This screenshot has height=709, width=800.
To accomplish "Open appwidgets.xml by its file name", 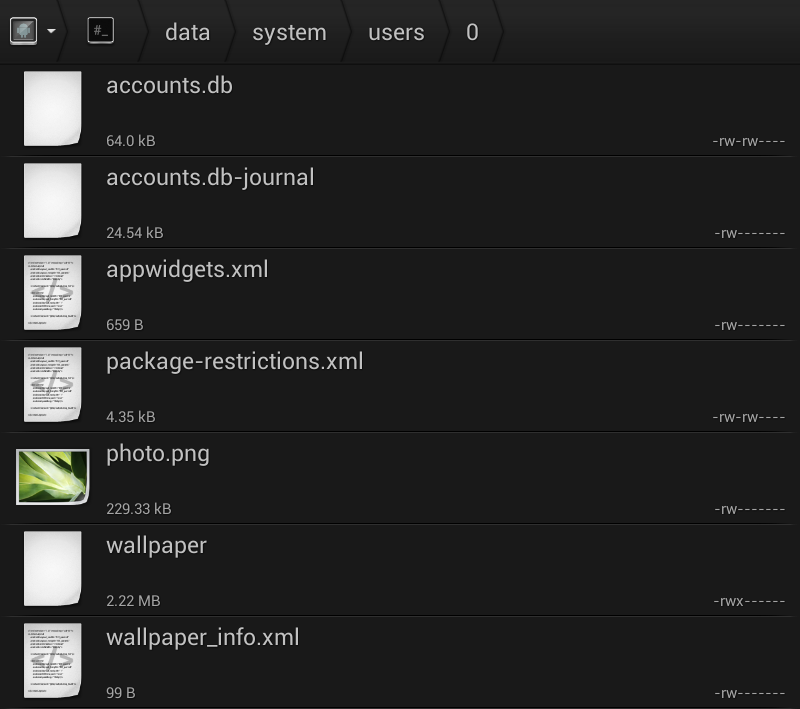I will click(x=187, y=270).
